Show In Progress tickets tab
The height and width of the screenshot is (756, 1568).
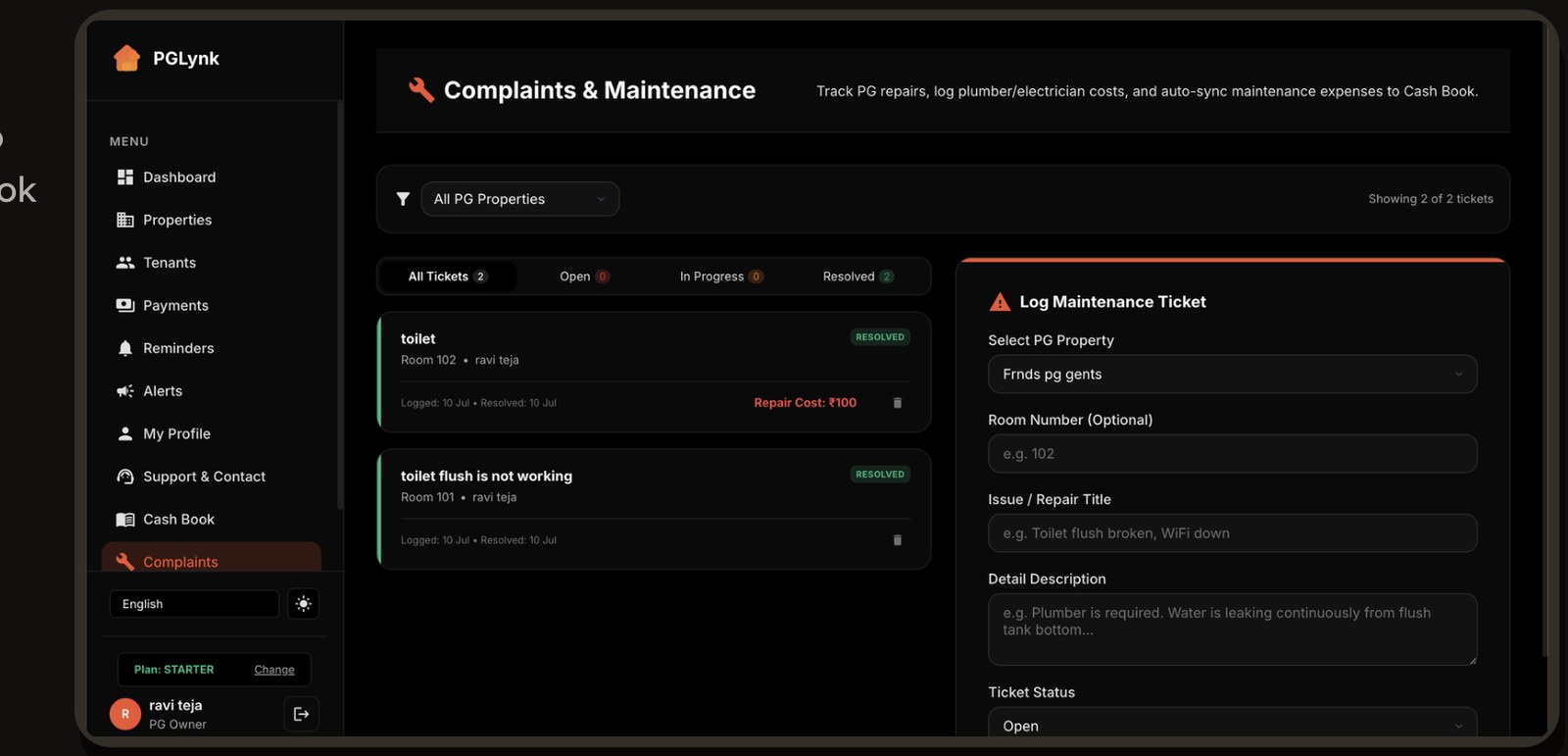tap(721, 277)
